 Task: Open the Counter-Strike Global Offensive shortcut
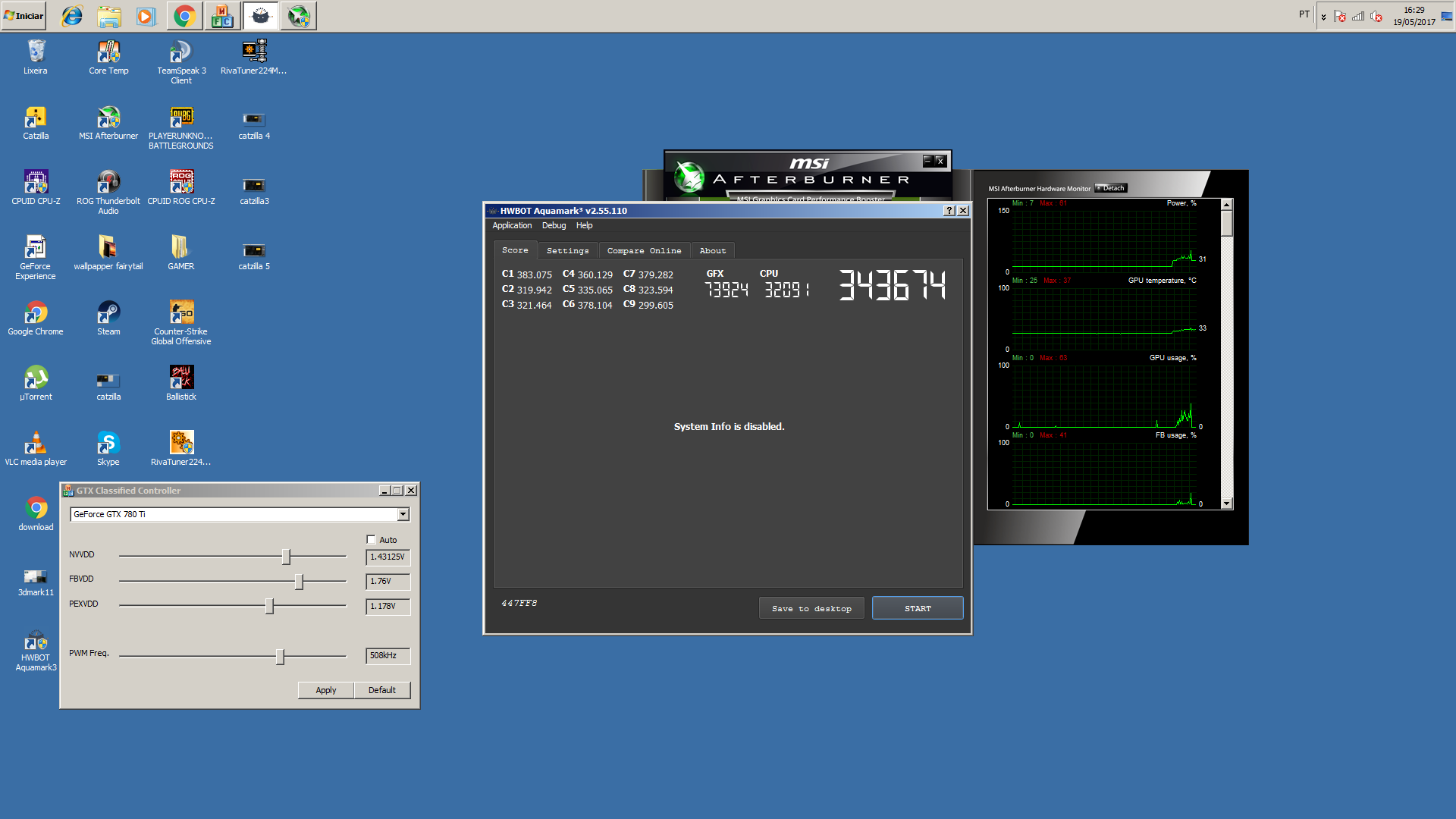point(181,323)
